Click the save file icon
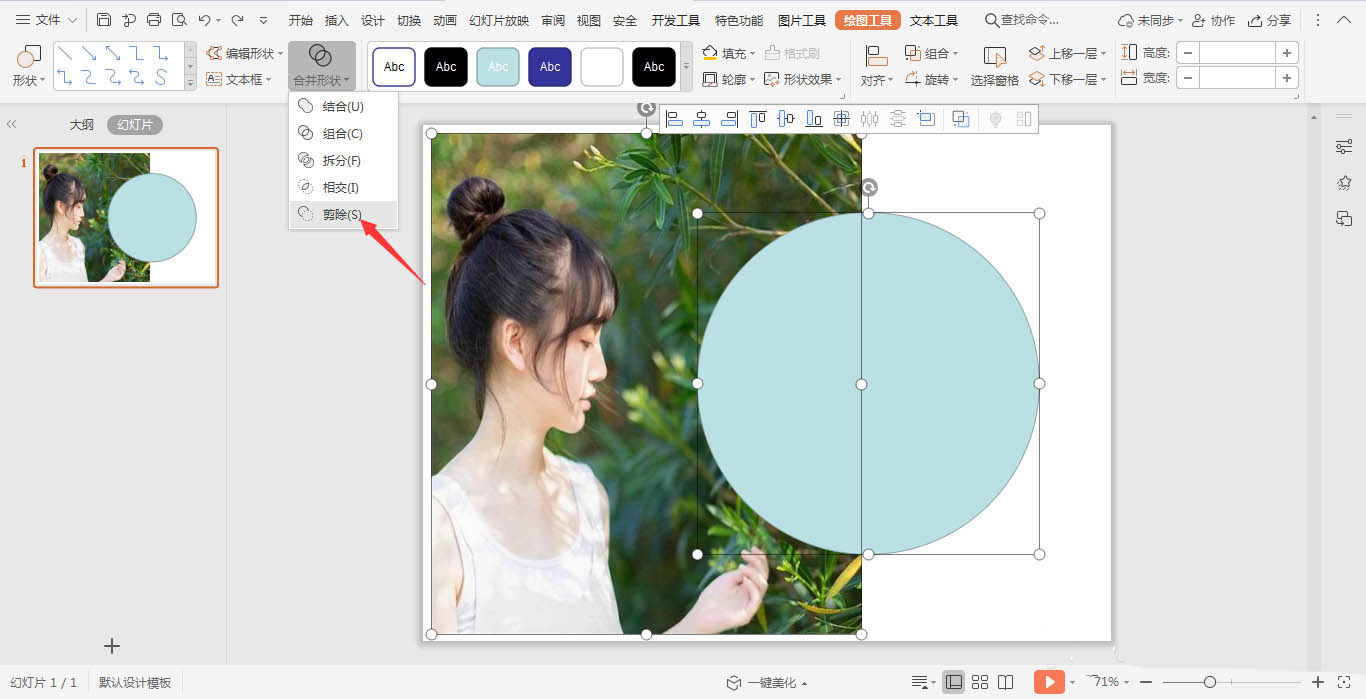The height and width of the screenshot is (699, 1366). pyautogui.click(x=104, y=20)
